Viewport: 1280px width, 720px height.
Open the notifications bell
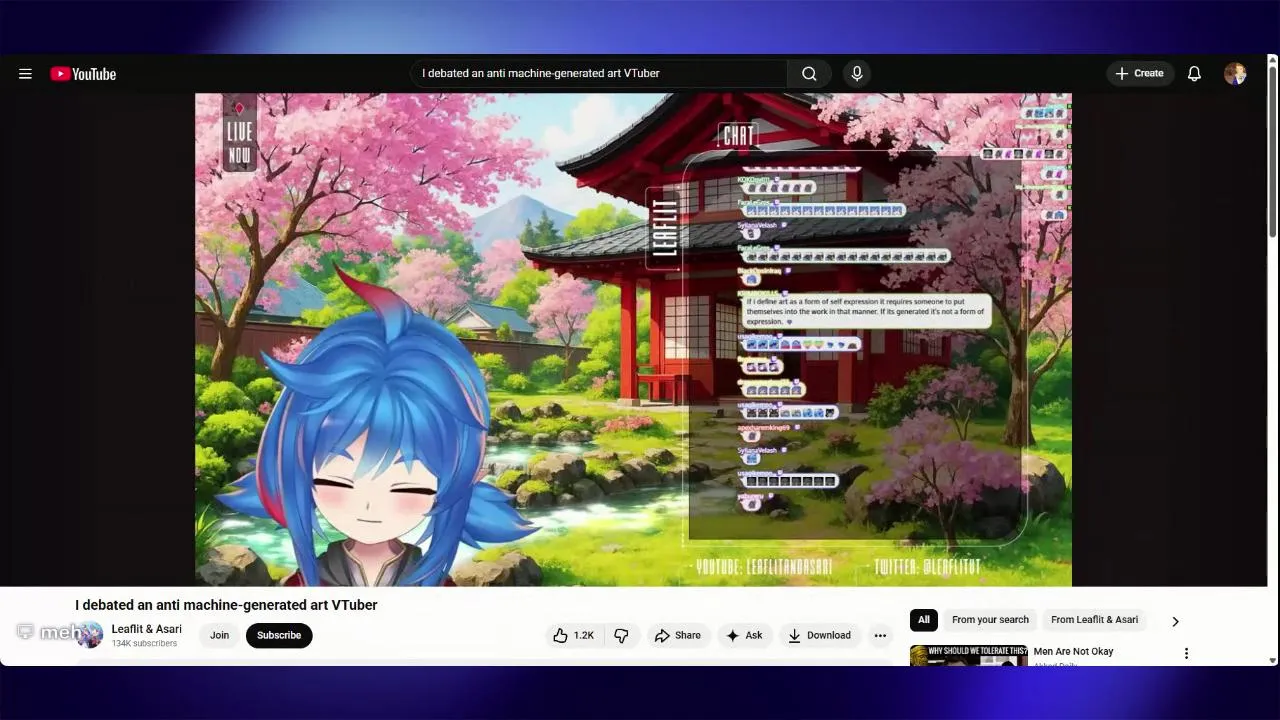(x=1194, y=73)
